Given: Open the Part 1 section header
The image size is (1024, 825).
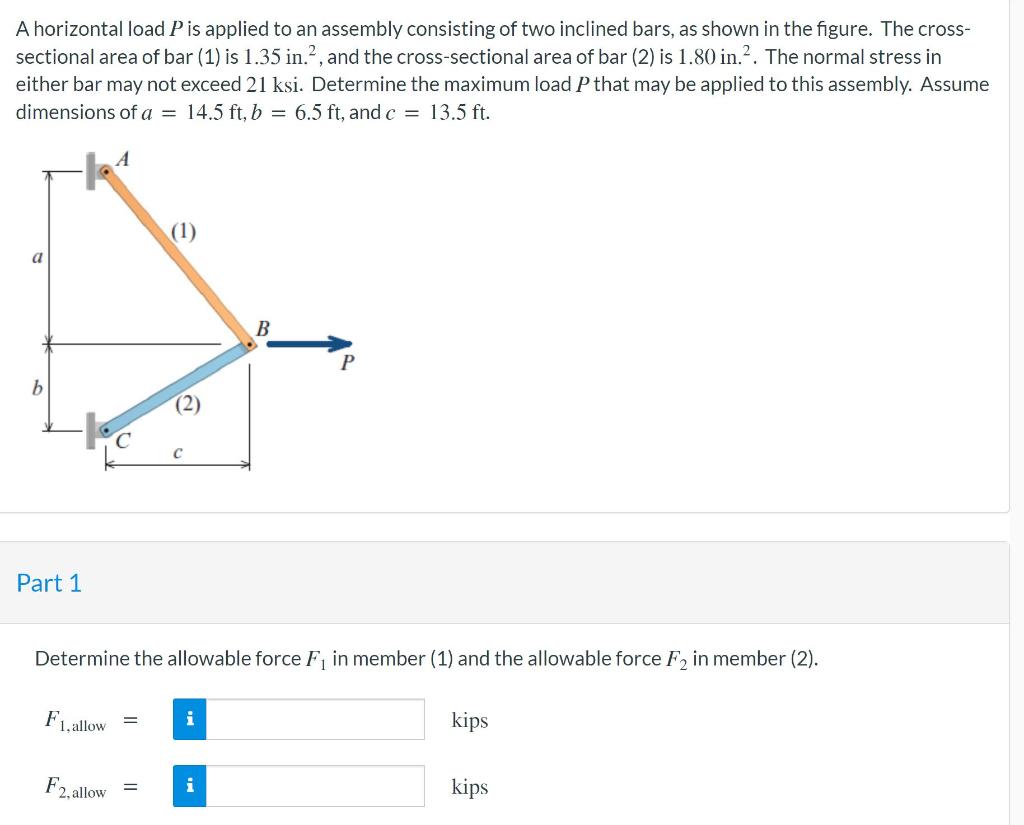Looking at the screenshot, I should pyautogui.click(x=49, y=583).
